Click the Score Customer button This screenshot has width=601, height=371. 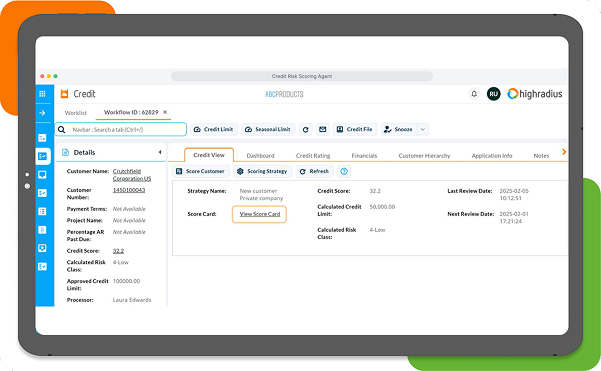click(200, 171)
